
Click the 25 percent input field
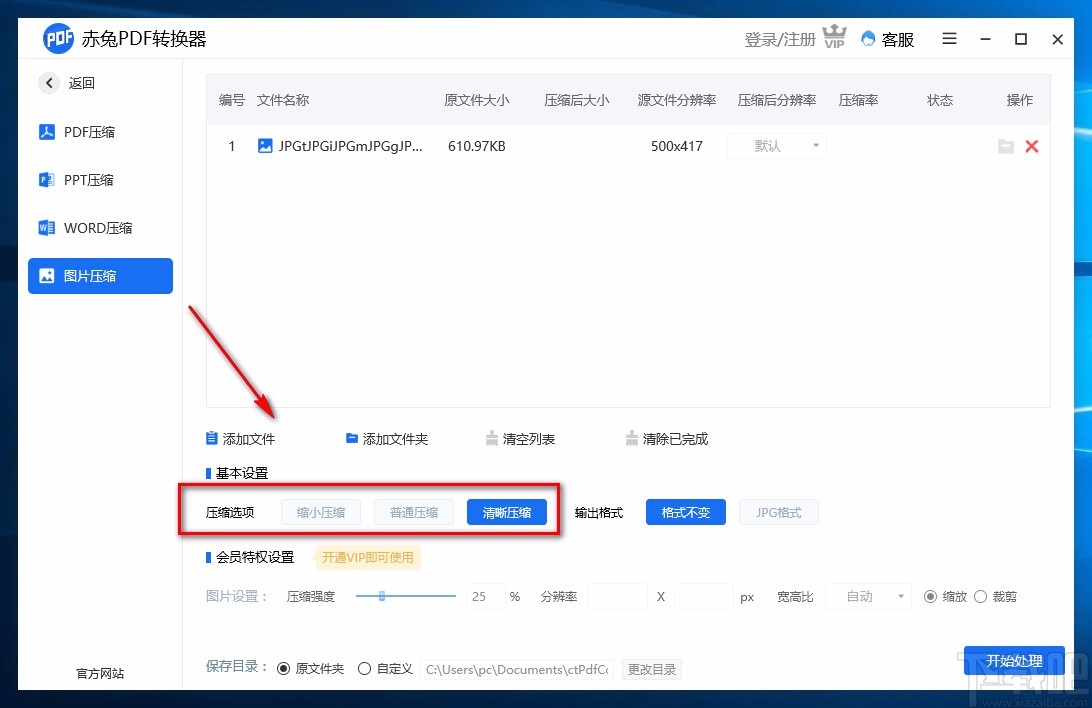(x=484, y=596)
